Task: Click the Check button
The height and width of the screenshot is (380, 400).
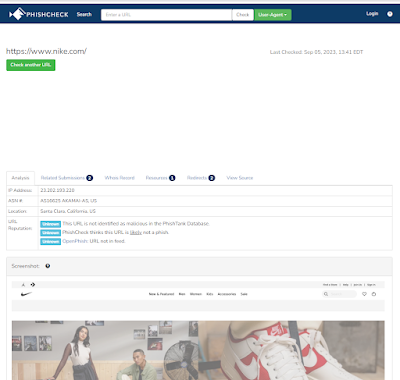Action: pyautogui.click(x=243, y=15)
